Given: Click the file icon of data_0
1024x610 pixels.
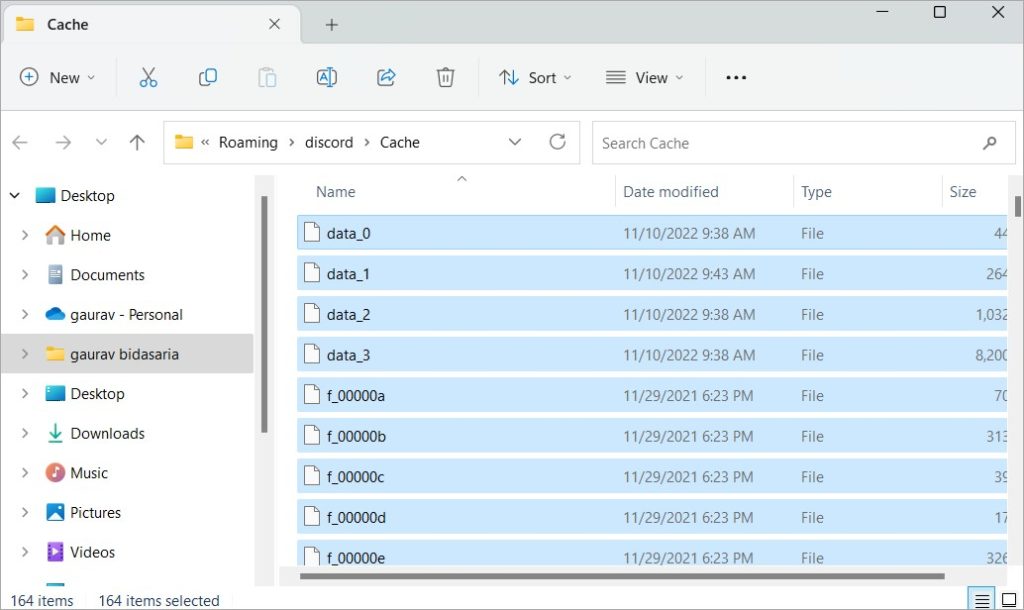Looking at the screenshot, I should 312,233.
